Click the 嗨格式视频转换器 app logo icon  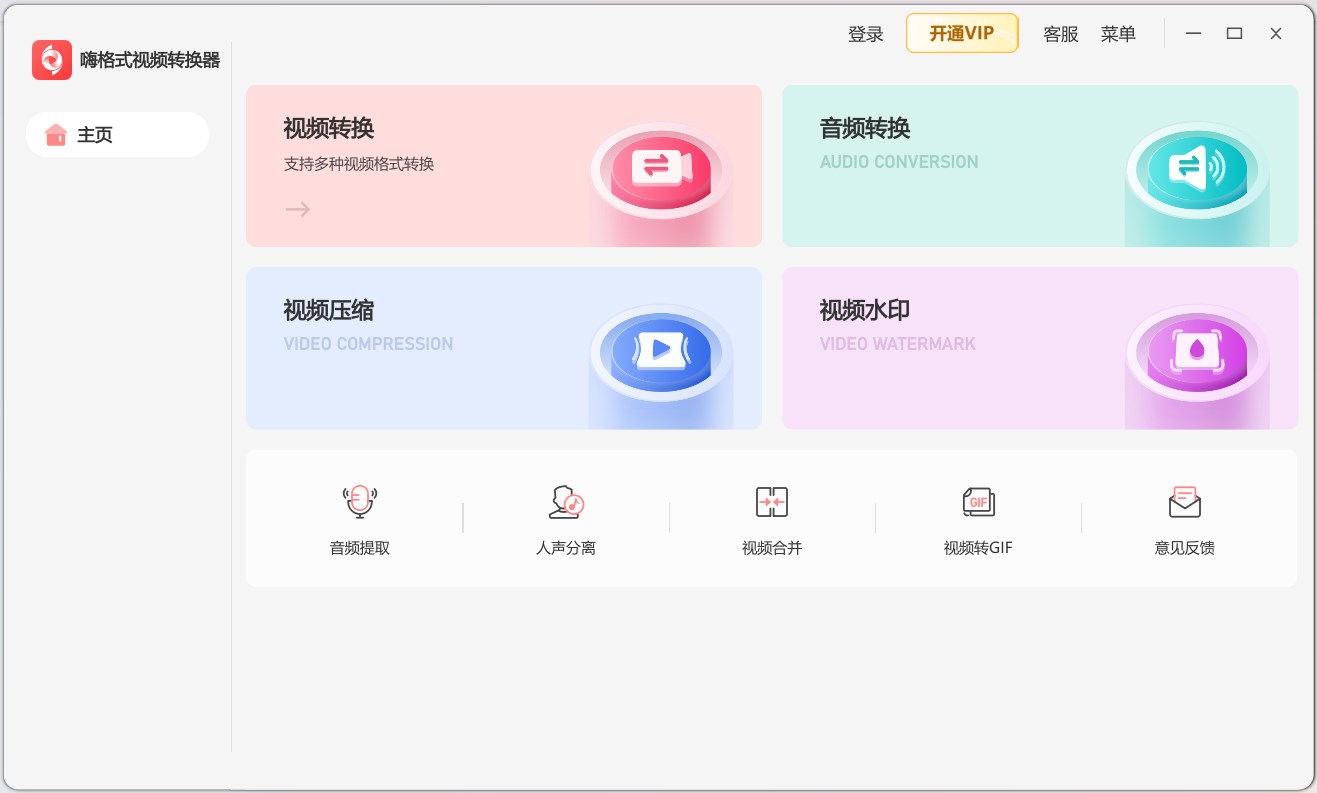(x=52, y=60)
